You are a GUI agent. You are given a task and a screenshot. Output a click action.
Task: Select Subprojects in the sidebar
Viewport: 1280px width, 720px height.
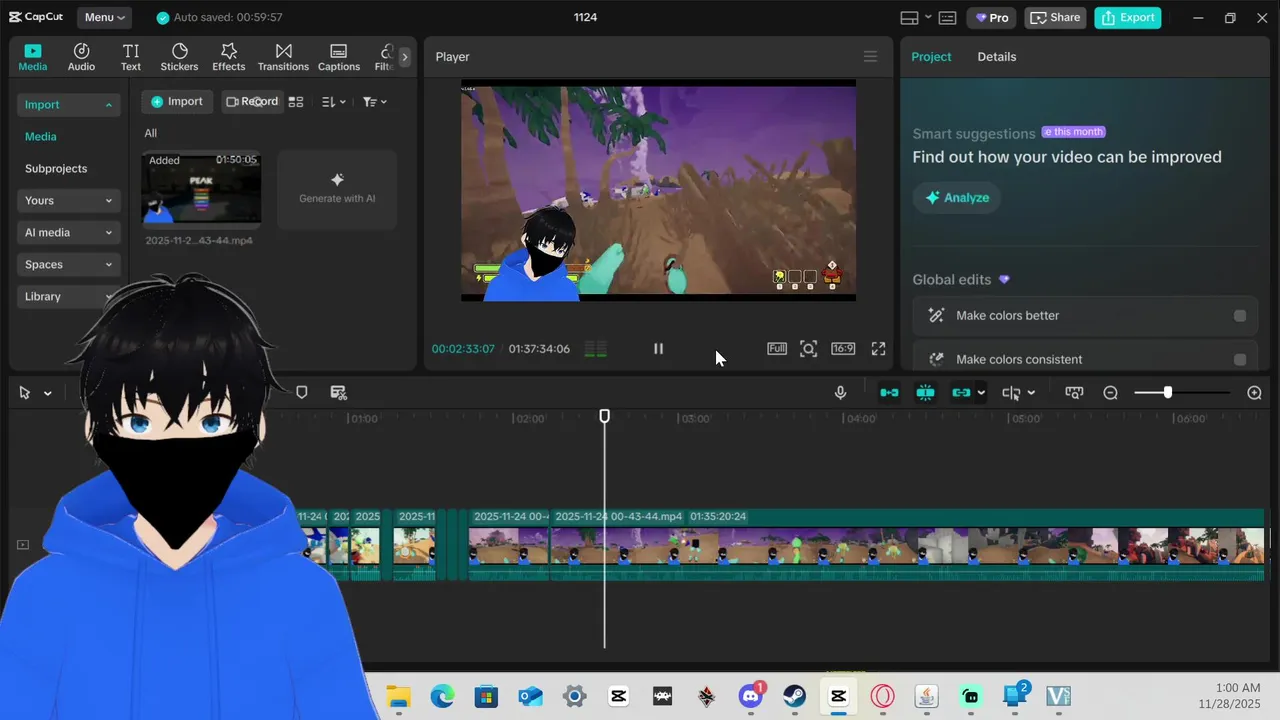[56, 169]
